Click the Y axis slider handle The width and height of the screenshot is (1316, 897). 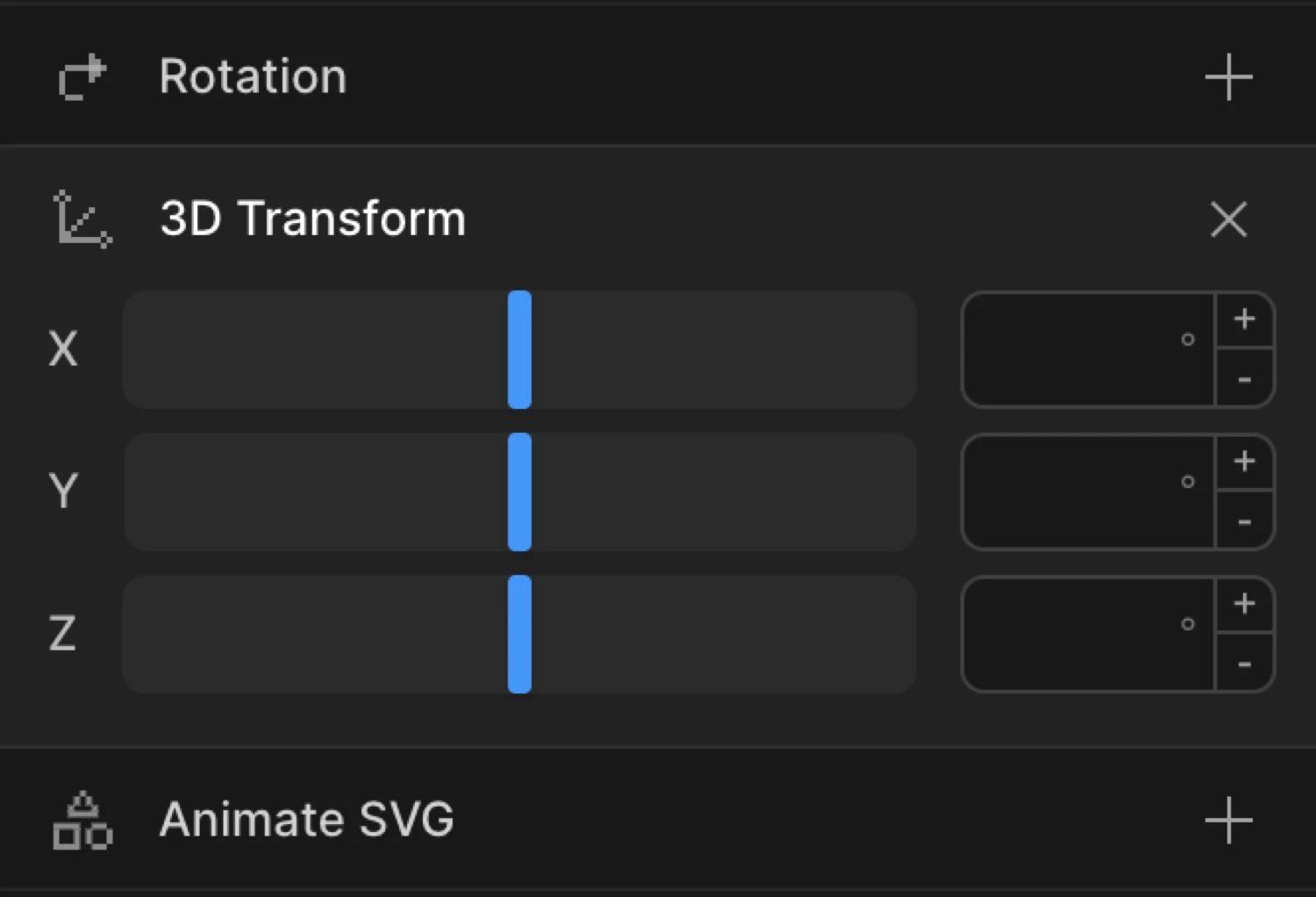tap(519, 492)
